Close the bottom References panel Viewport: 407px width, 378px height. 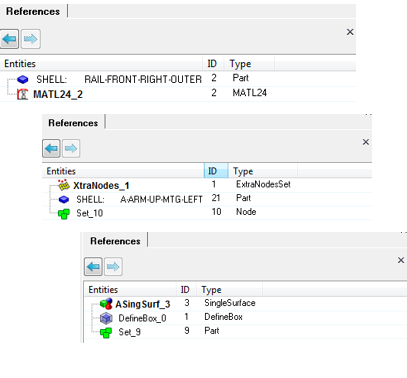[x=401, y=260]
